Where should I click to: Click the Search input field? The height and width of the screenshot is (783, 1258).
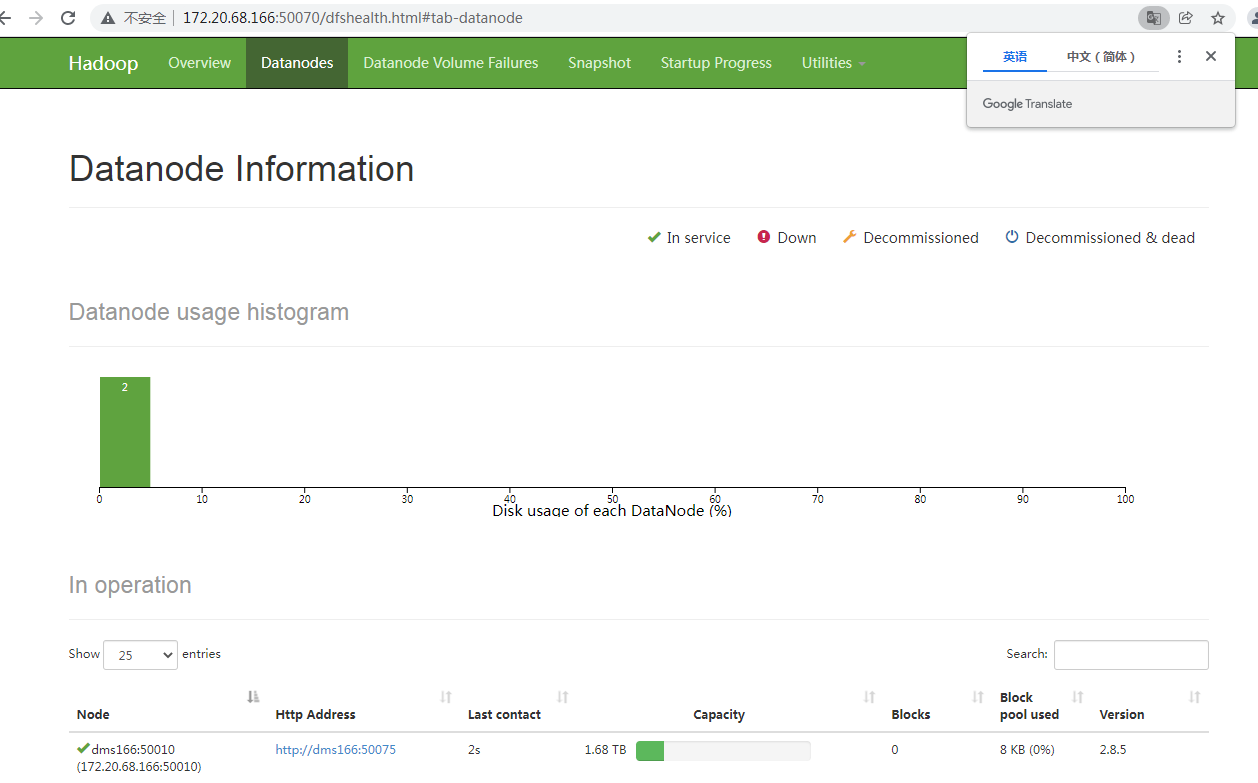pos(1131,655)
